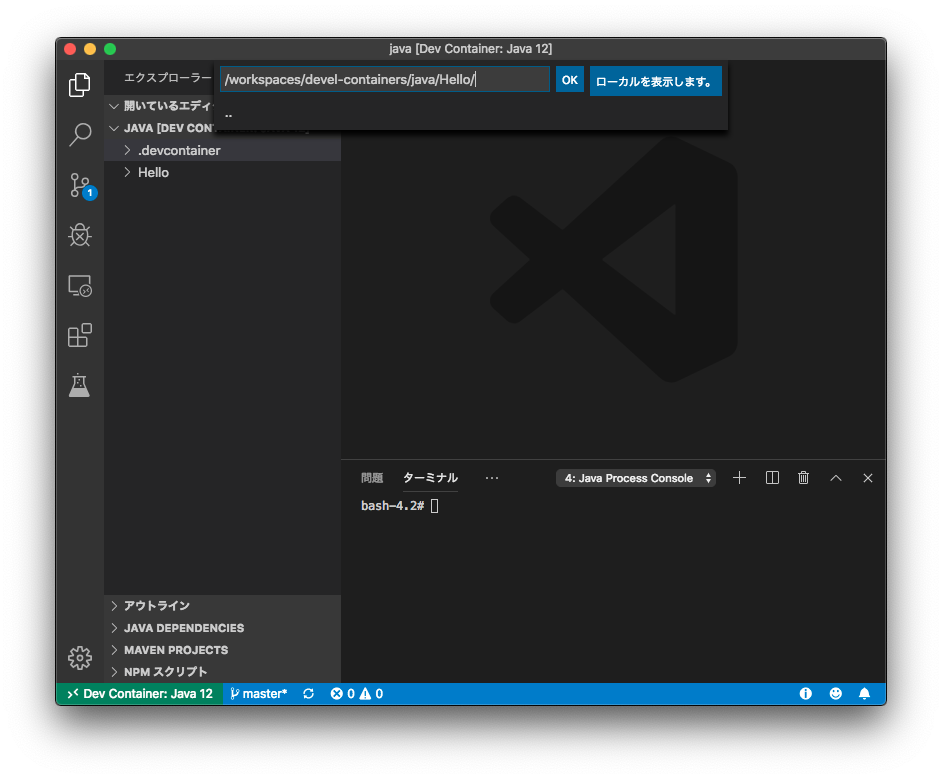The width and height of the screenshot is (942, 779).
Task: Expand the Hello folder
Action: 222,172
